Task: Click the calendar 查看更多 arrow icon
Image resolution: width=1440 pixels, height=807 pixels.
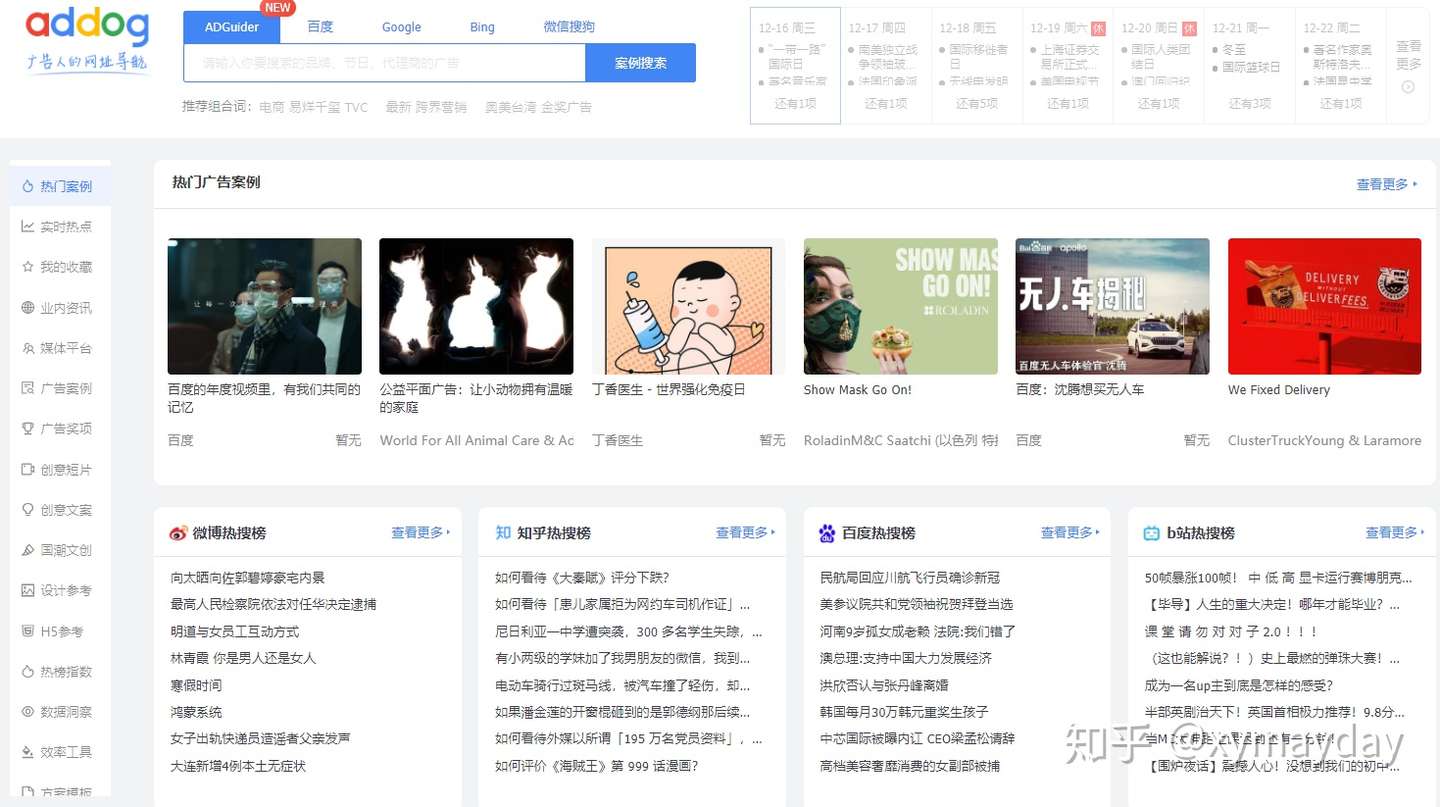Action: click(x=1408, y=87)
